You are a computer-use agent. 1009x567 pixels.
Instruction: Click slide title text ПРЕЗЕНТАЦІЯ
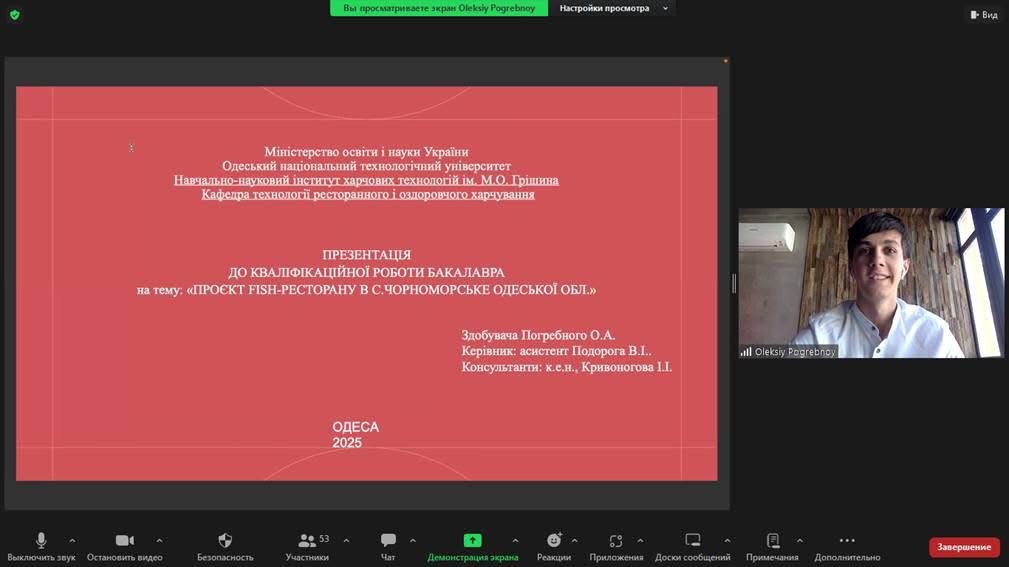pos(367,255)
